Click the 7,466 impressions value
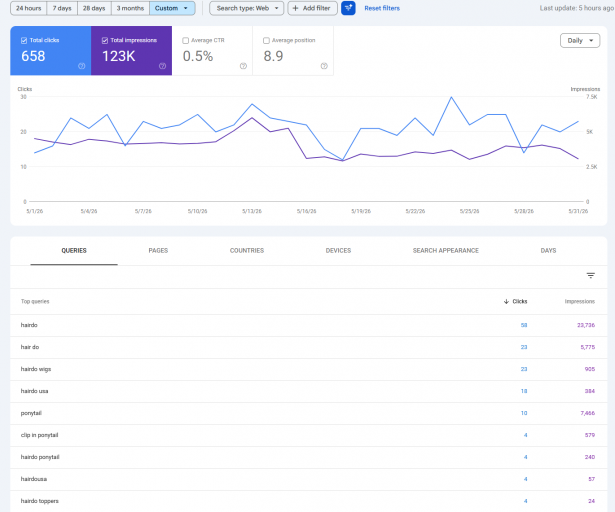The image size is (615, 512). (588, 413)
